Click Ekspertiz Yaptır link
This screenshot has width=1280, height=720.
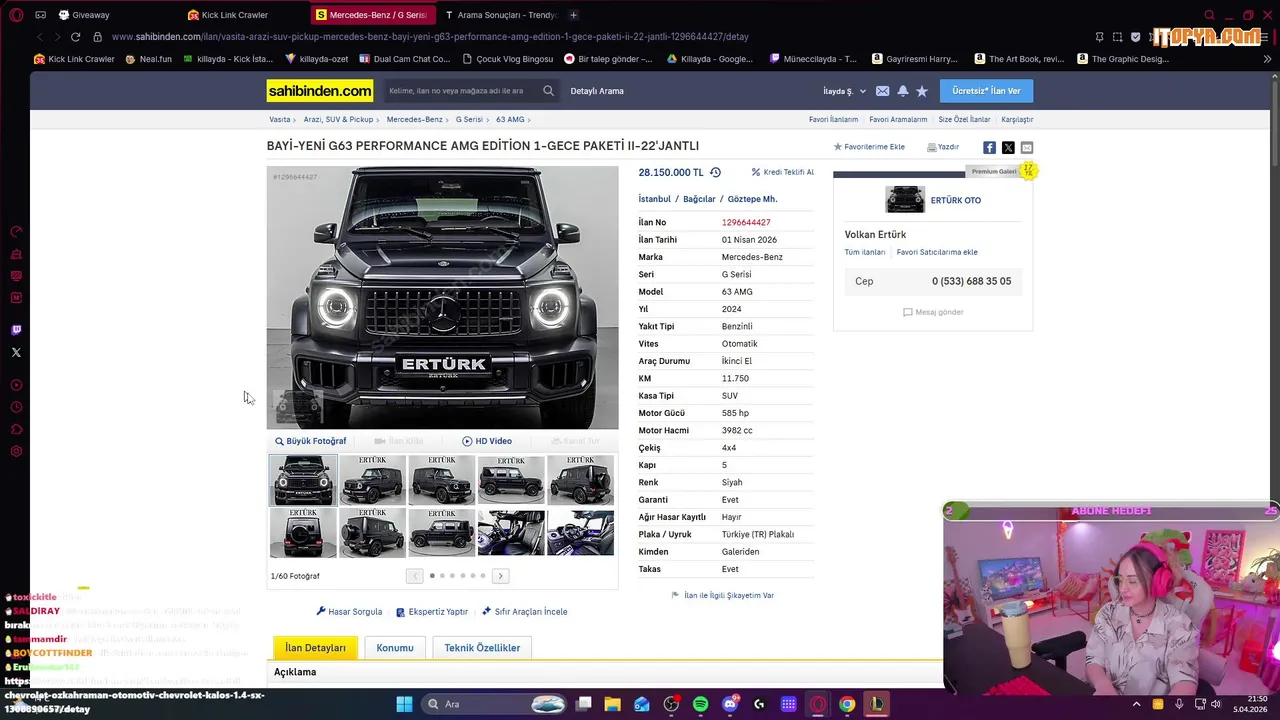tap(432, 612)
